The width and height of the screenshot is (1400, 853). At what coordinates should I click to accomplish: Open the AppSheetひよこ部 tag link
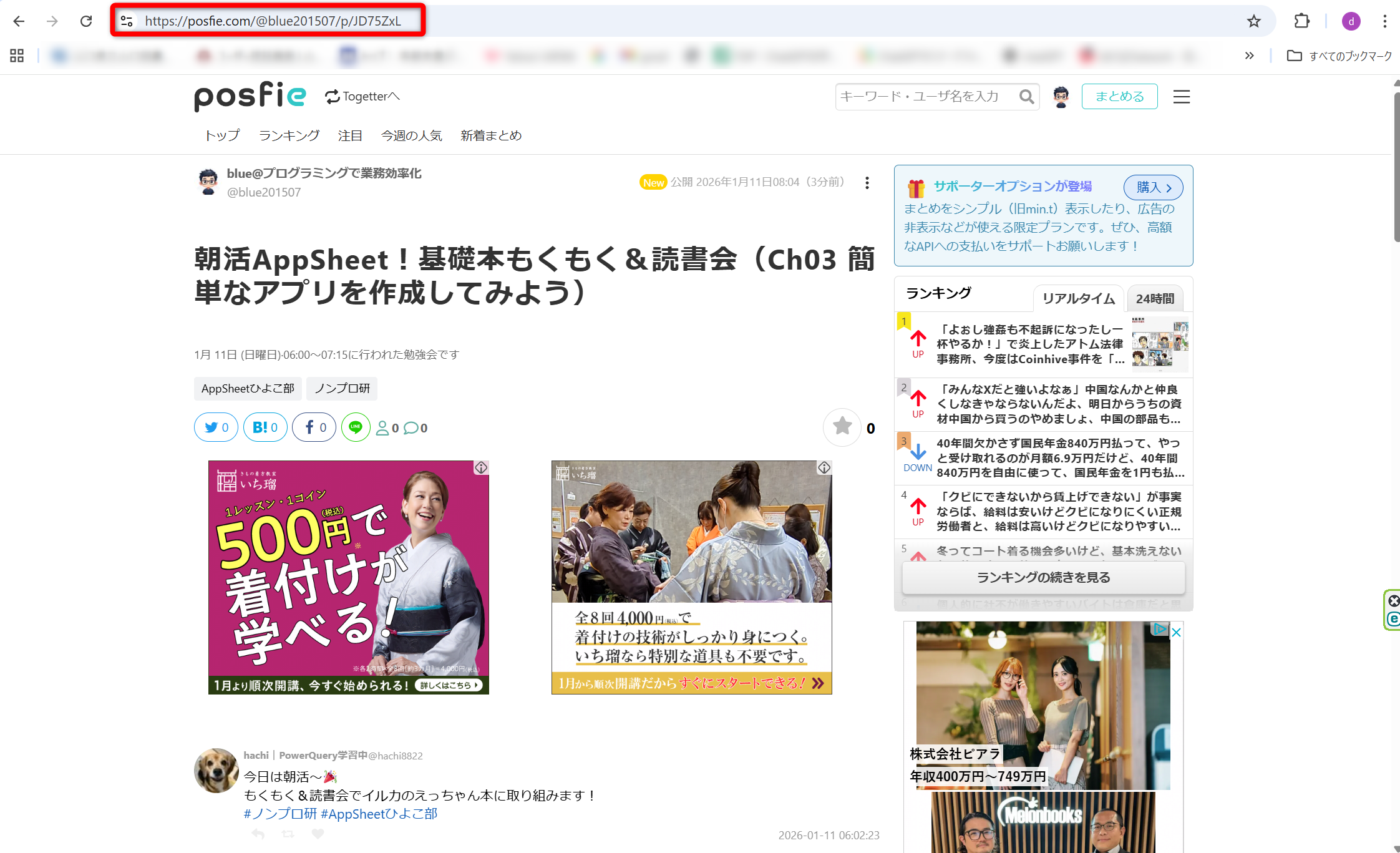[248, 388]
